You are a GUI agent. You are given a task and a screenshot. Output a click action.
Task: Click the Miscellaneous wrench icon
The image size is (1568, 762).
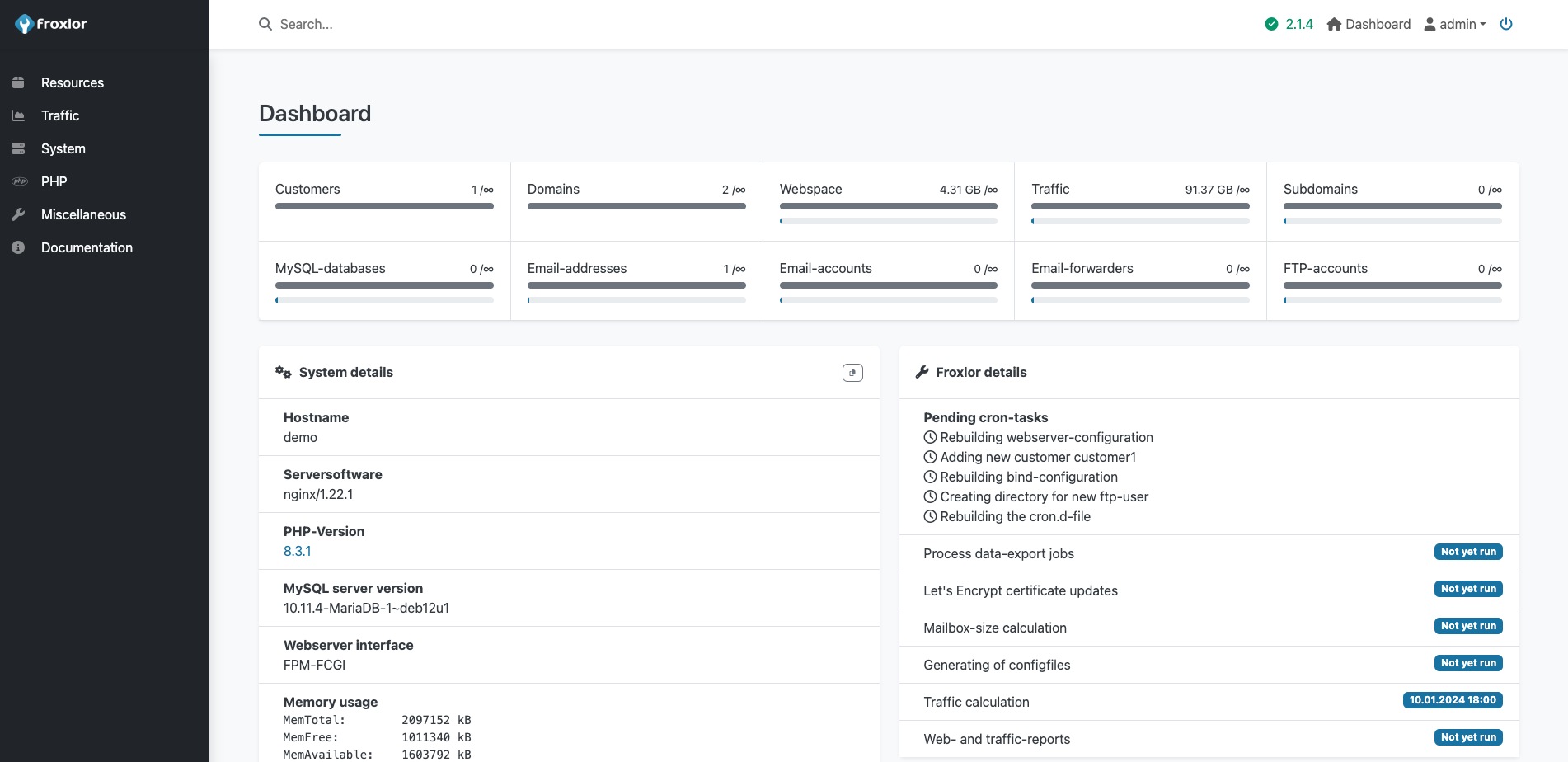click(19, 214)
